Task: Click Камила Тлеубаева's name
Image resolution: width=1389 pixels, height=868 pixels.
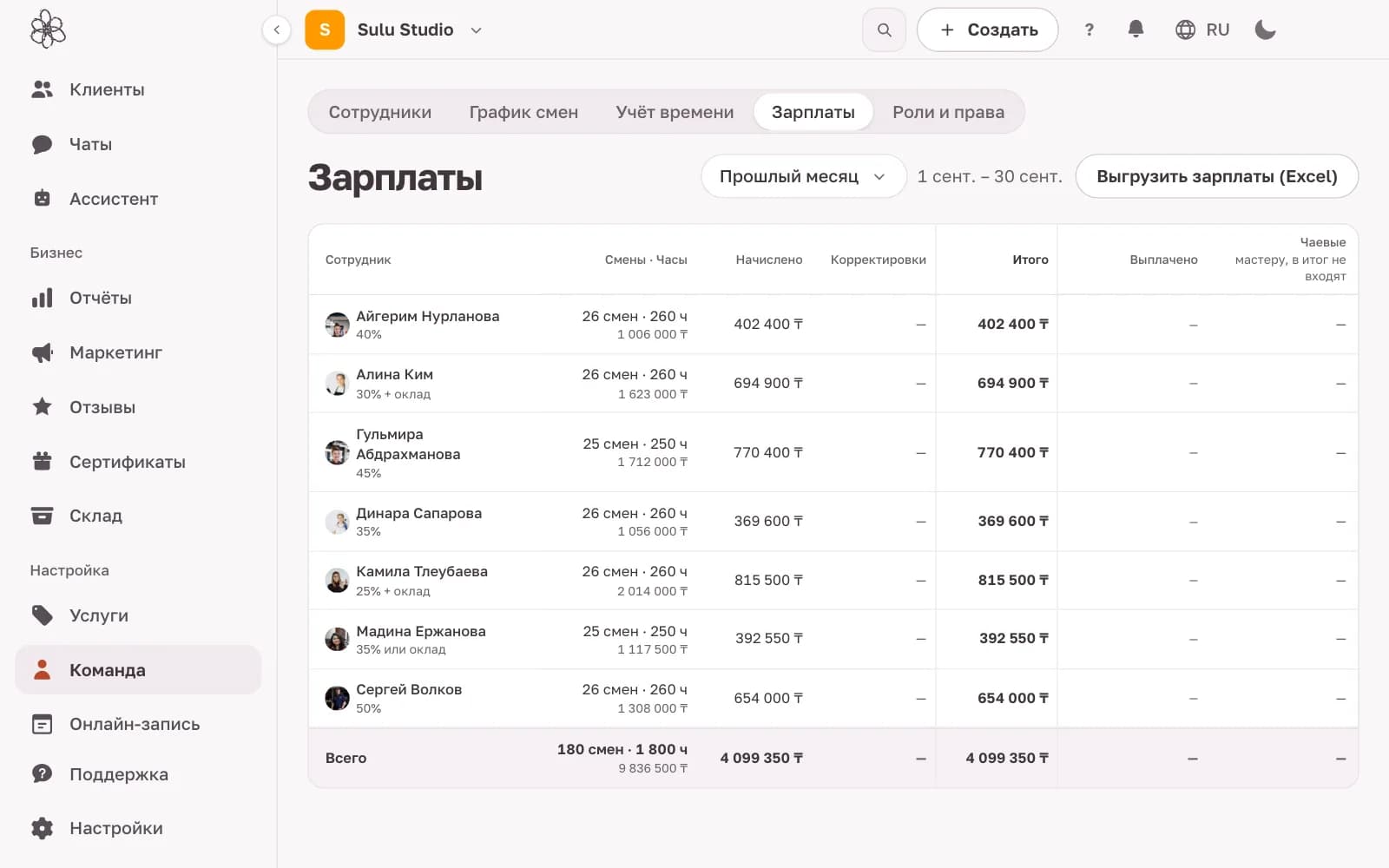Action: click(422, 571)
